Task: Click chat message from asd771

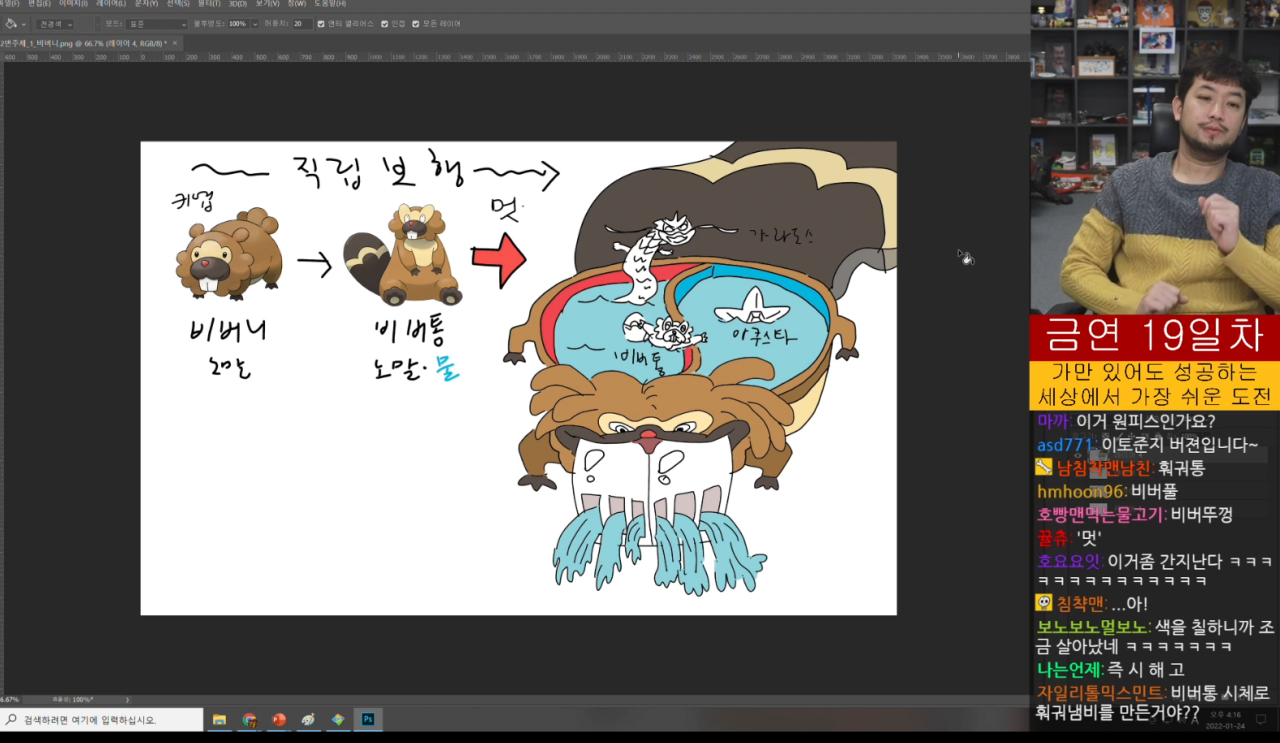Action: coord(1147,444)
